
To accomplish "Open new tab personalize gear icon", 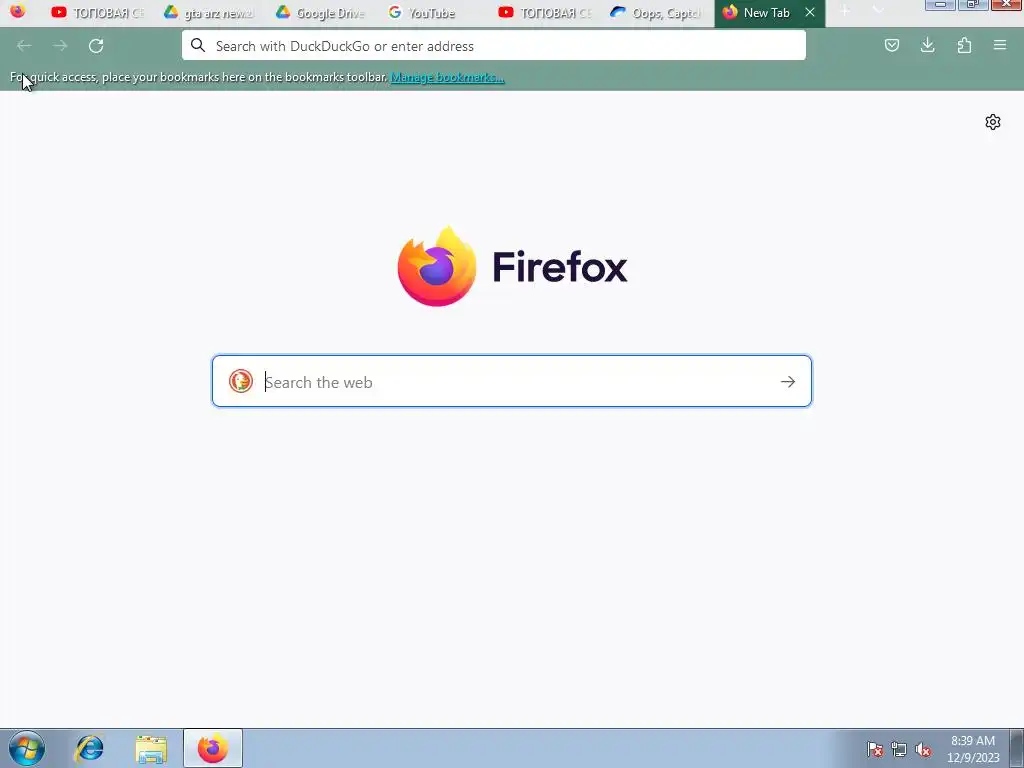I will coord(993,122).
